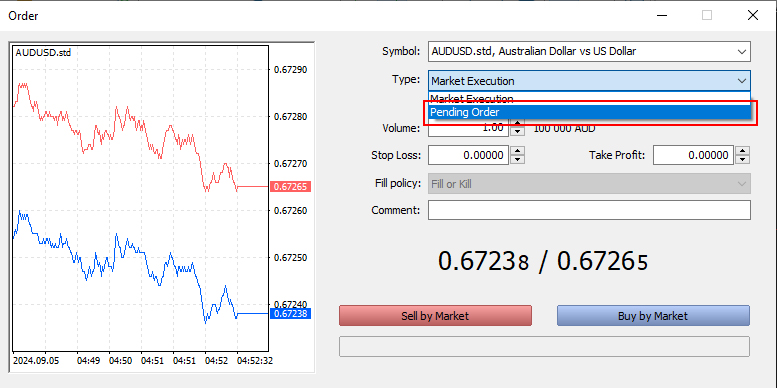
Task: Collapse the Type combo box arrow
Action: pos(741,81)
